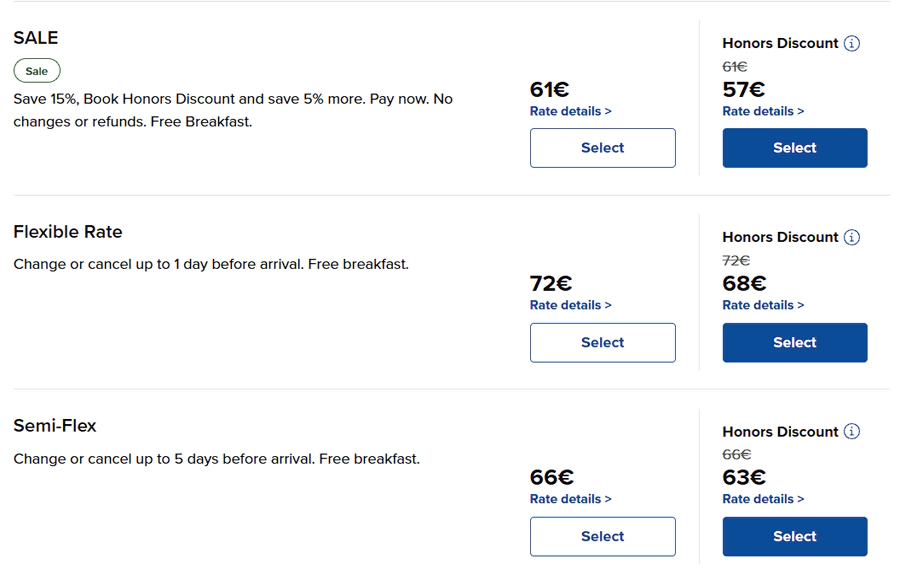
Task: Select the 72€ Flexible Rate
Action: 602,342
